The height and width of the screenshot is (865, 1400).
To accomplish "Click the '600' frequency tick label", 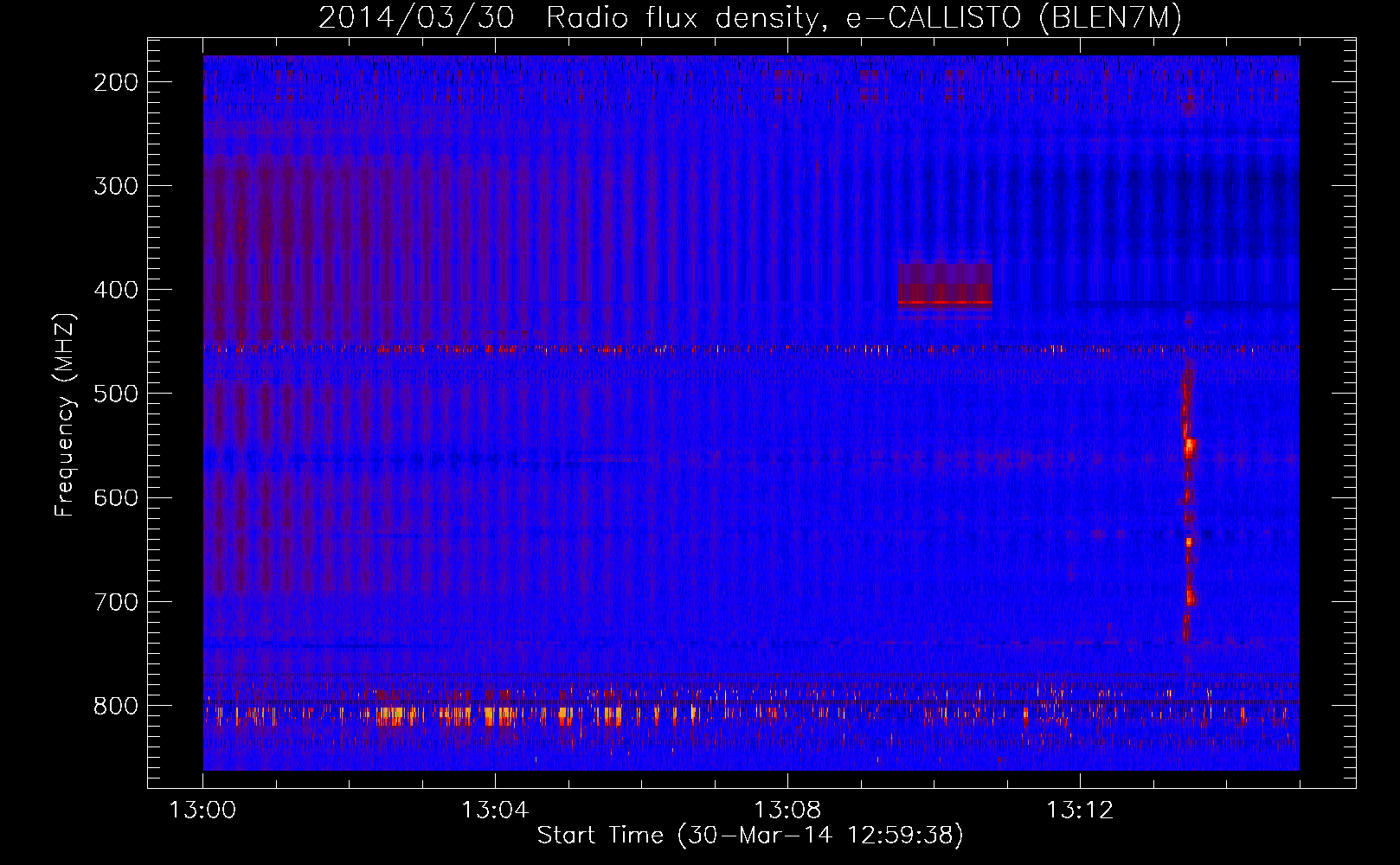I will 116,497.
